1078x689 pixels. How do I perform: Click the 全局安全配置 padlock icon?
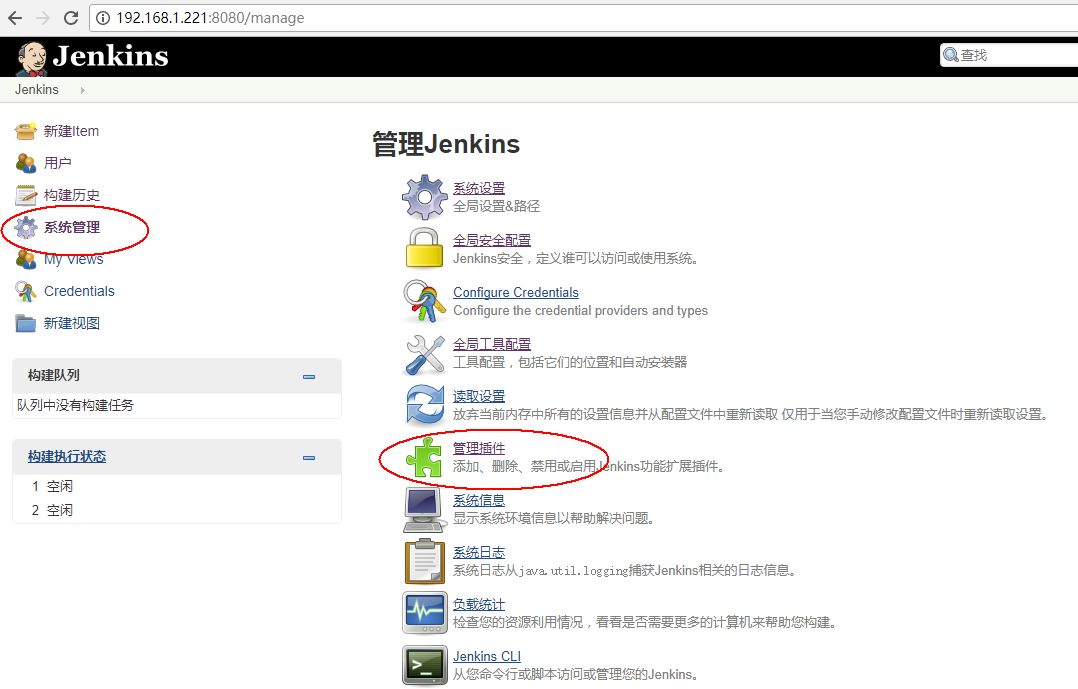click(425, 248)
